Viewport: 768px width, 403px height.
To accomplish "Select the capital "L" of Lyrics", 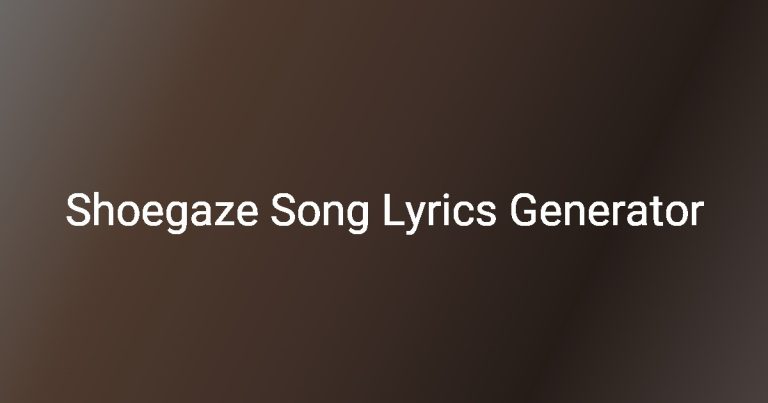I will [394, 211].
